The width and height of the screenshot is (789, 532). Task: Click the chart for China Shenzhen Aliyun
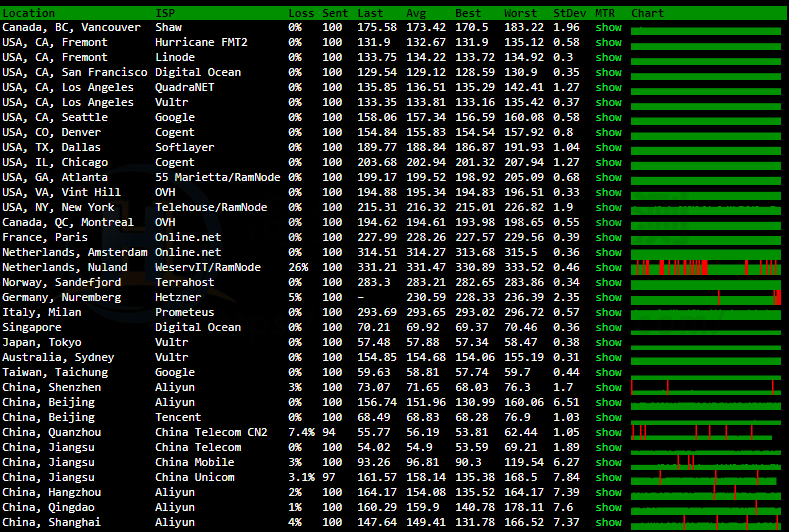coord(706,387)
